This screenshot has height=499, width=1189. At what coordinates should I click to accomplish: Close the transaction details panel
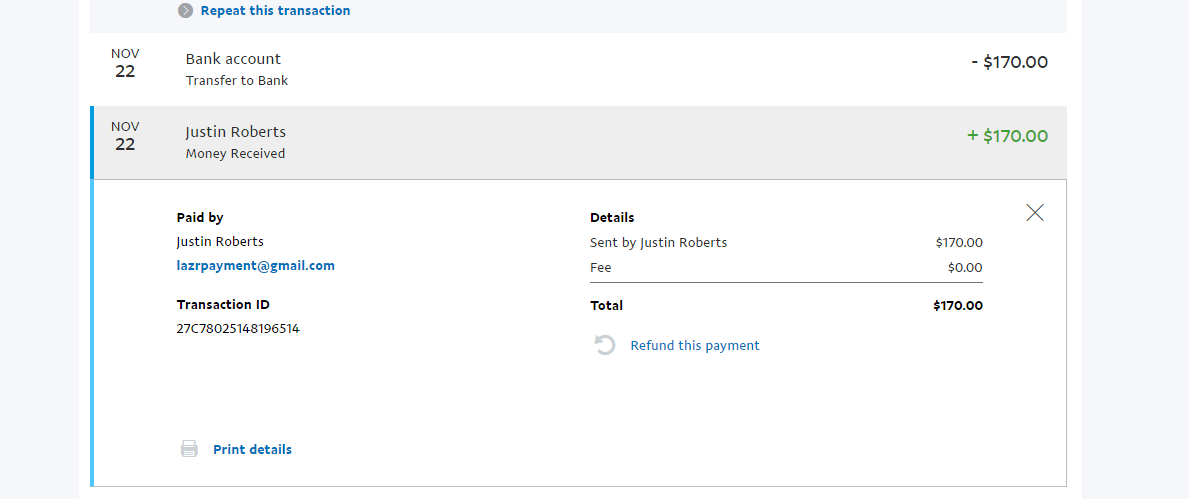pos(1035,213)
